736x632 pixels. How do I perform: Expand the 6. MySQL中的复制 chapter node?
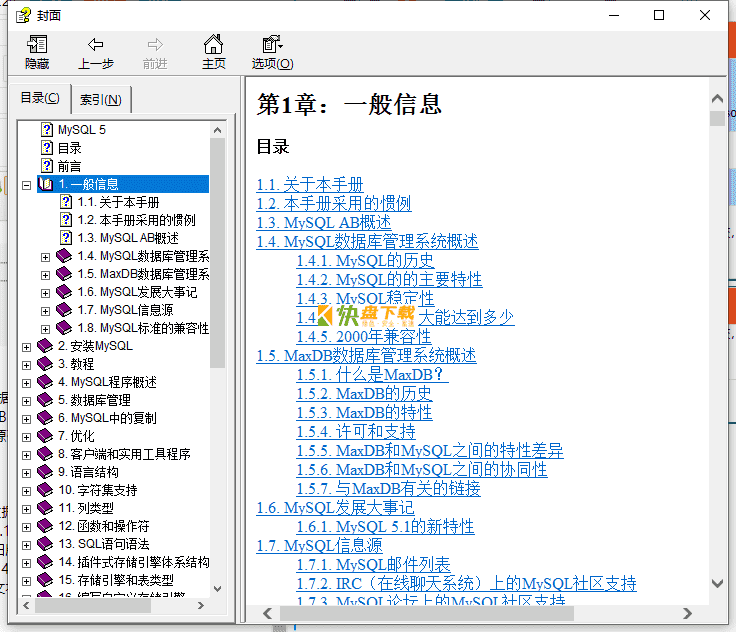click(x=26, y=419)
